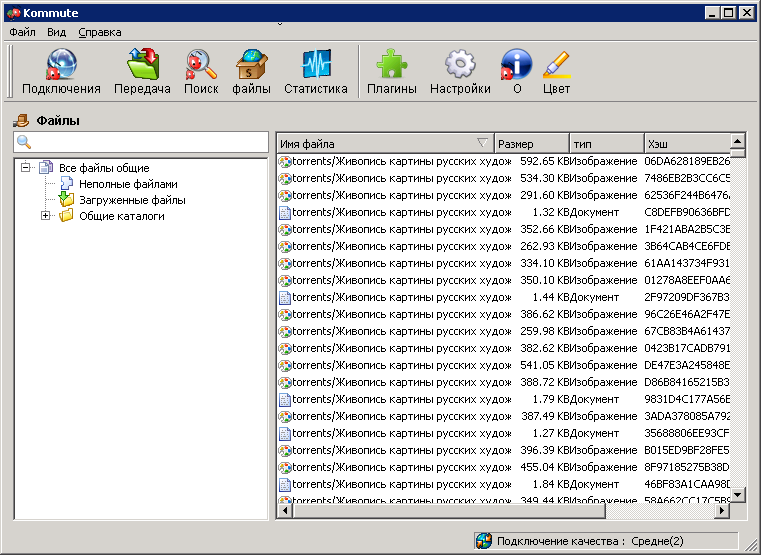Select the file row sized 387.49 KB
The width and height of the screenshot is (761, 555).
point(504,416)
